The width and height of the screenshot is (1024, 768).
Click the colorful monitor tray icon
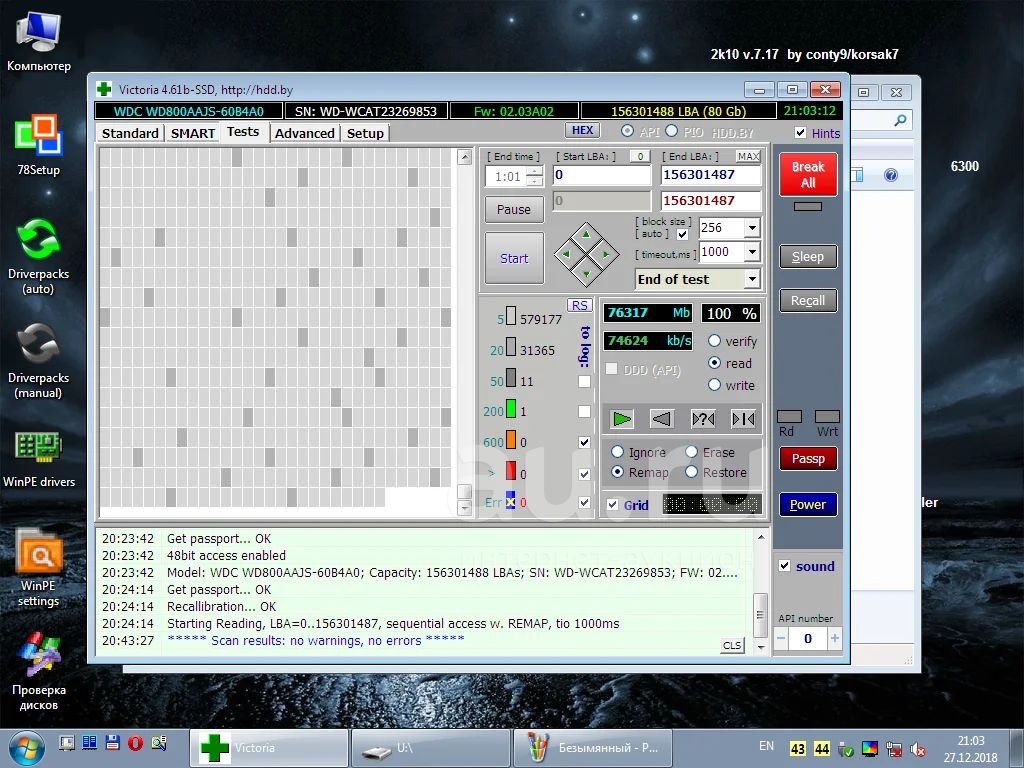pyautogui.click(x=870, y=749)
